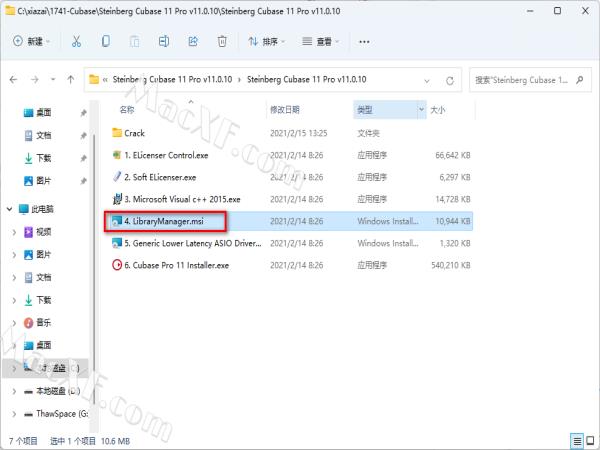
Task: Sort by 名称 column header
Action: [127, 110]
